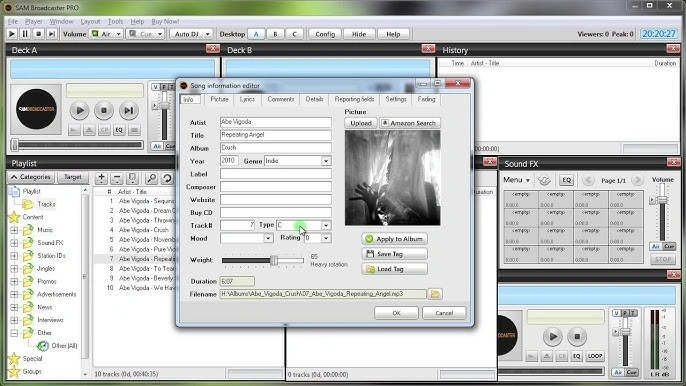686x386 pixels.
Task: Switch to the Fading tab
Action: [426, 99]
